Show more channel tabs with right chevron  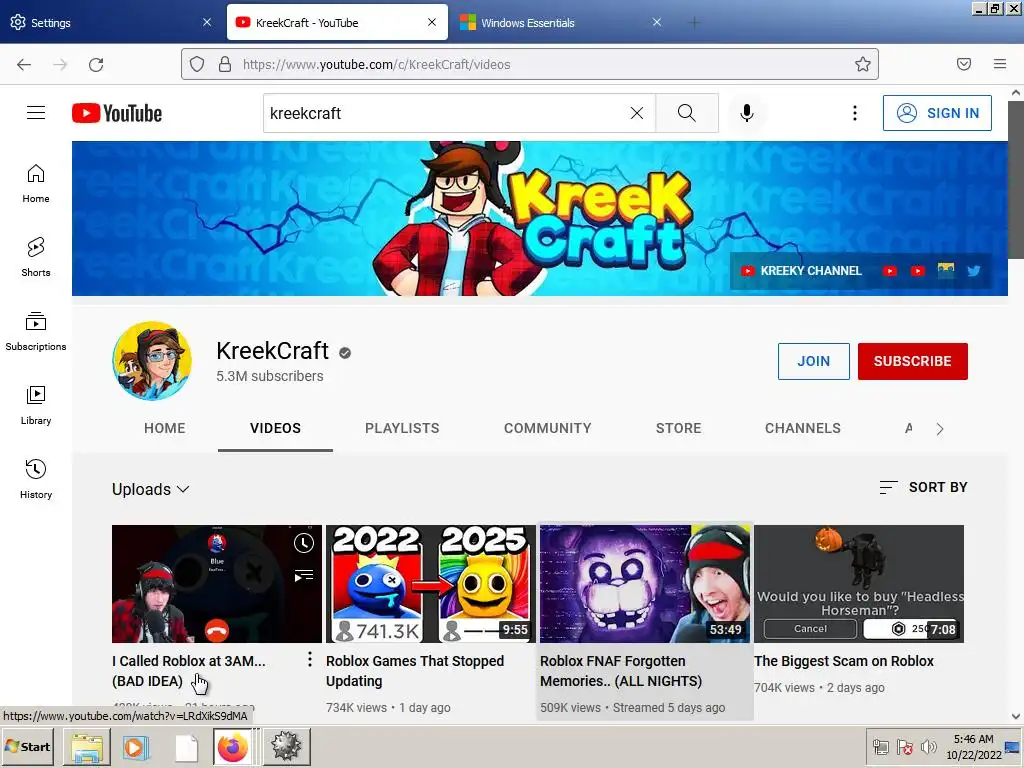point(940,429)
